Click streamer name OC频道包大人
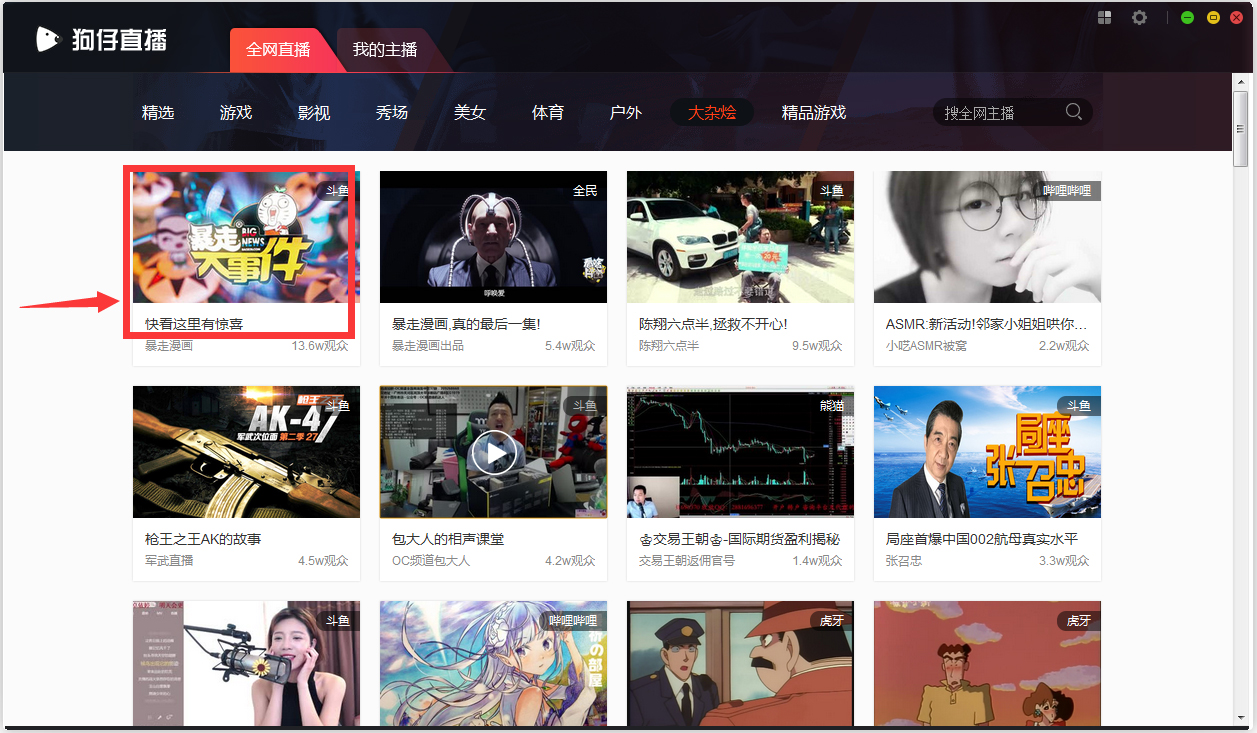The width and height of the screenshot is (1257, 733). tap(431, 561)
